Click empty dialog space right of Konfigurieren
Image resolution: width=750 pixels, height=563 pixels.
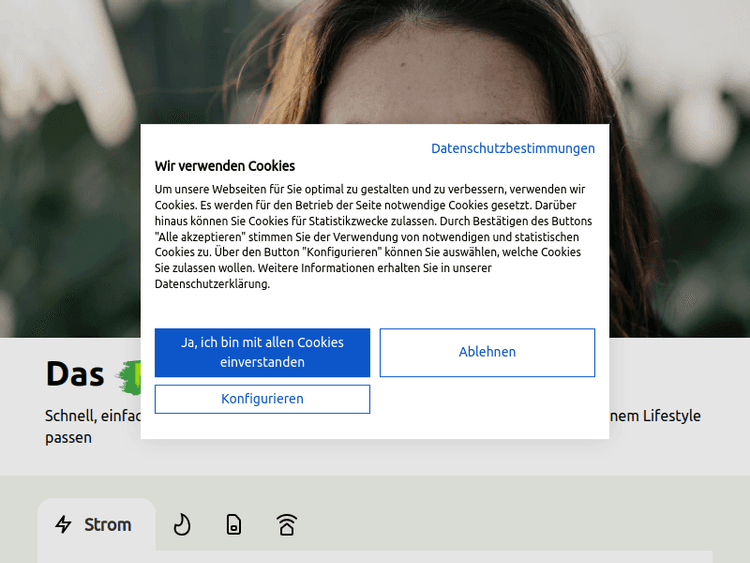[x=488, y=400]
